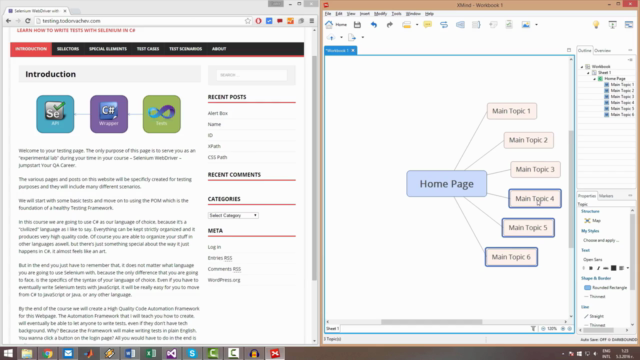Zoom out with the minus icon near 120%
Viewport: 640px width, 360px height.
tap(543, 329)
